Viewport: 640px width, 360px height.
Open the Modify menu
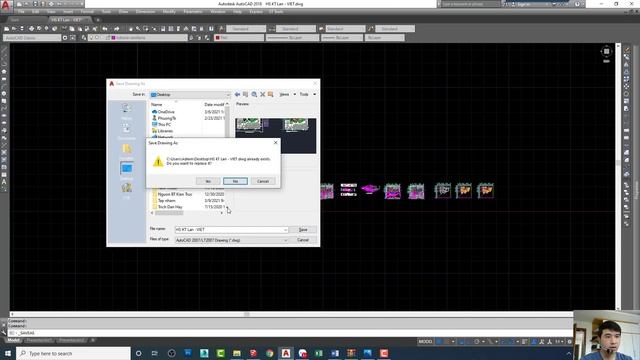pyautogui.click(x=169, y=12)
